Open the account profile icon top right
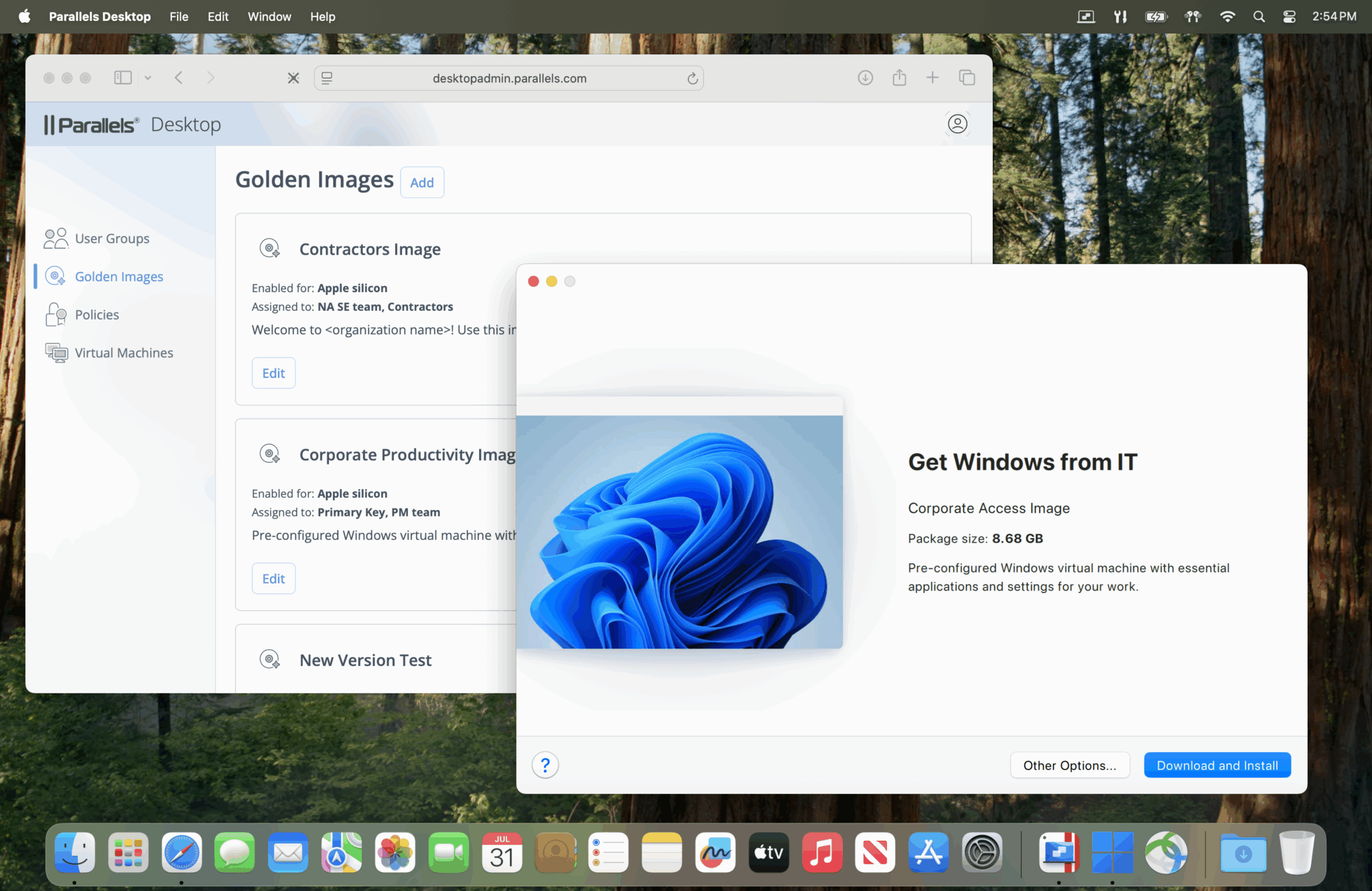 coord(957,124)
